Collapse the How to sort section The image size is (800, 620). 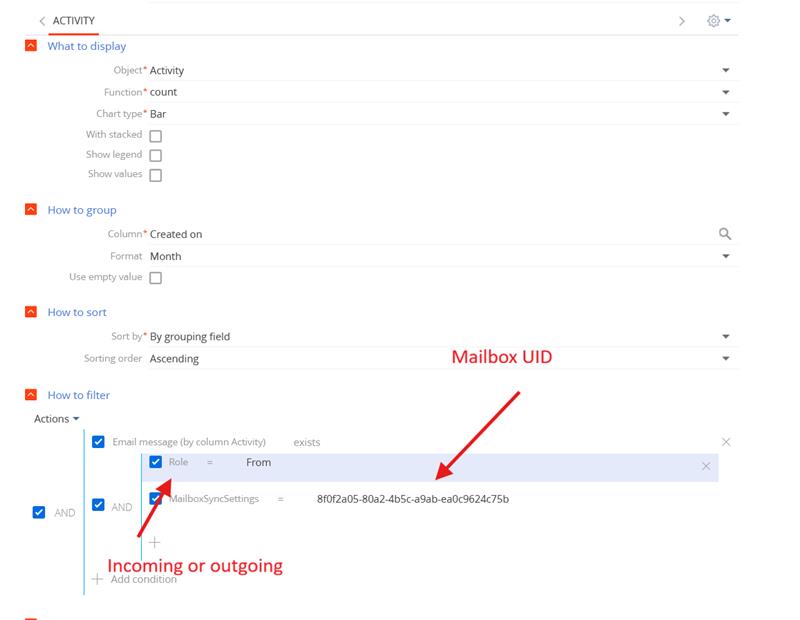coord(31,312)
